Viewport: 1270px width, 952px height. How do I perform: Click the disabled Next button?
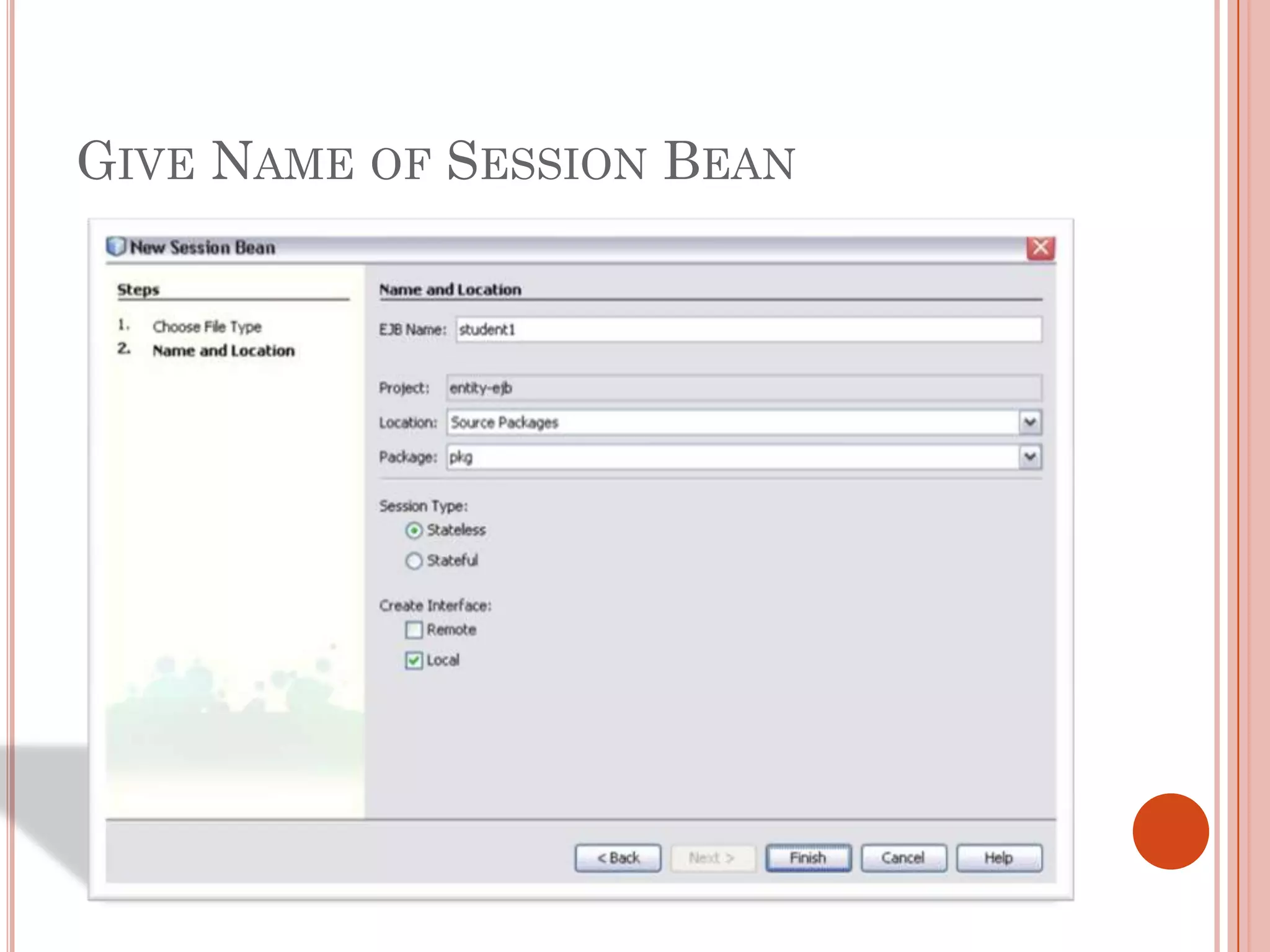tap(713, 858)
